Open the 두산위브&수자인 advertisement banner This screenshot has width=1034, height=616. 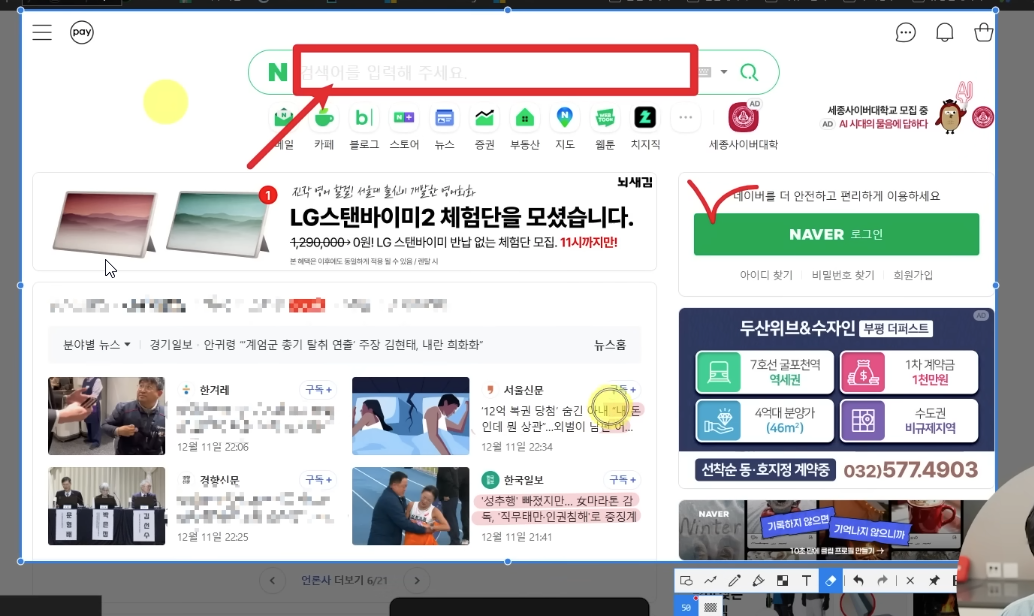tap(836, 398)
